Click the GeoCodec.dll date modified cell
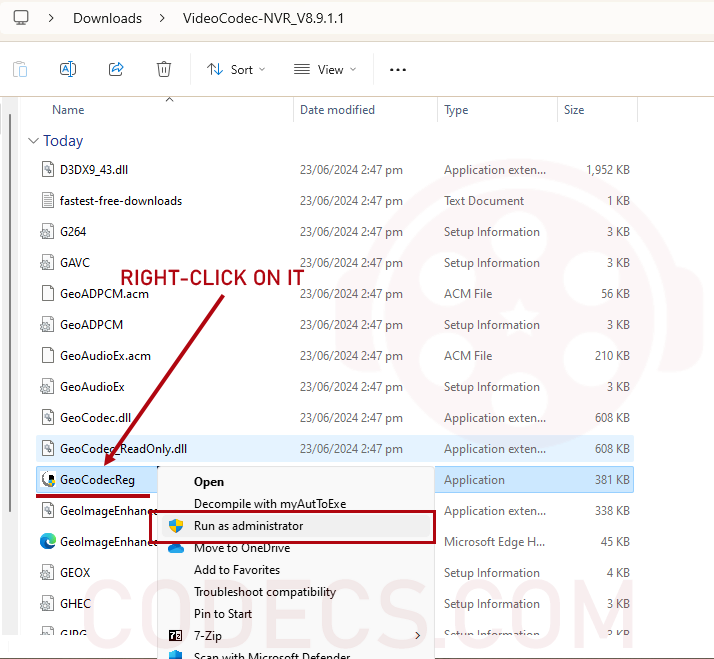This screenshot has height=659, width=714. pyautogui.click(x=351, y=418)
